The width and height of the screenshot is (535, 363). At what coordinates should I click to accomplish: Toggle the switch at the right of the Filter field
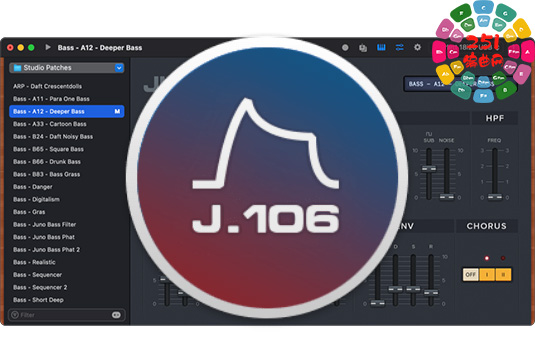116,315
